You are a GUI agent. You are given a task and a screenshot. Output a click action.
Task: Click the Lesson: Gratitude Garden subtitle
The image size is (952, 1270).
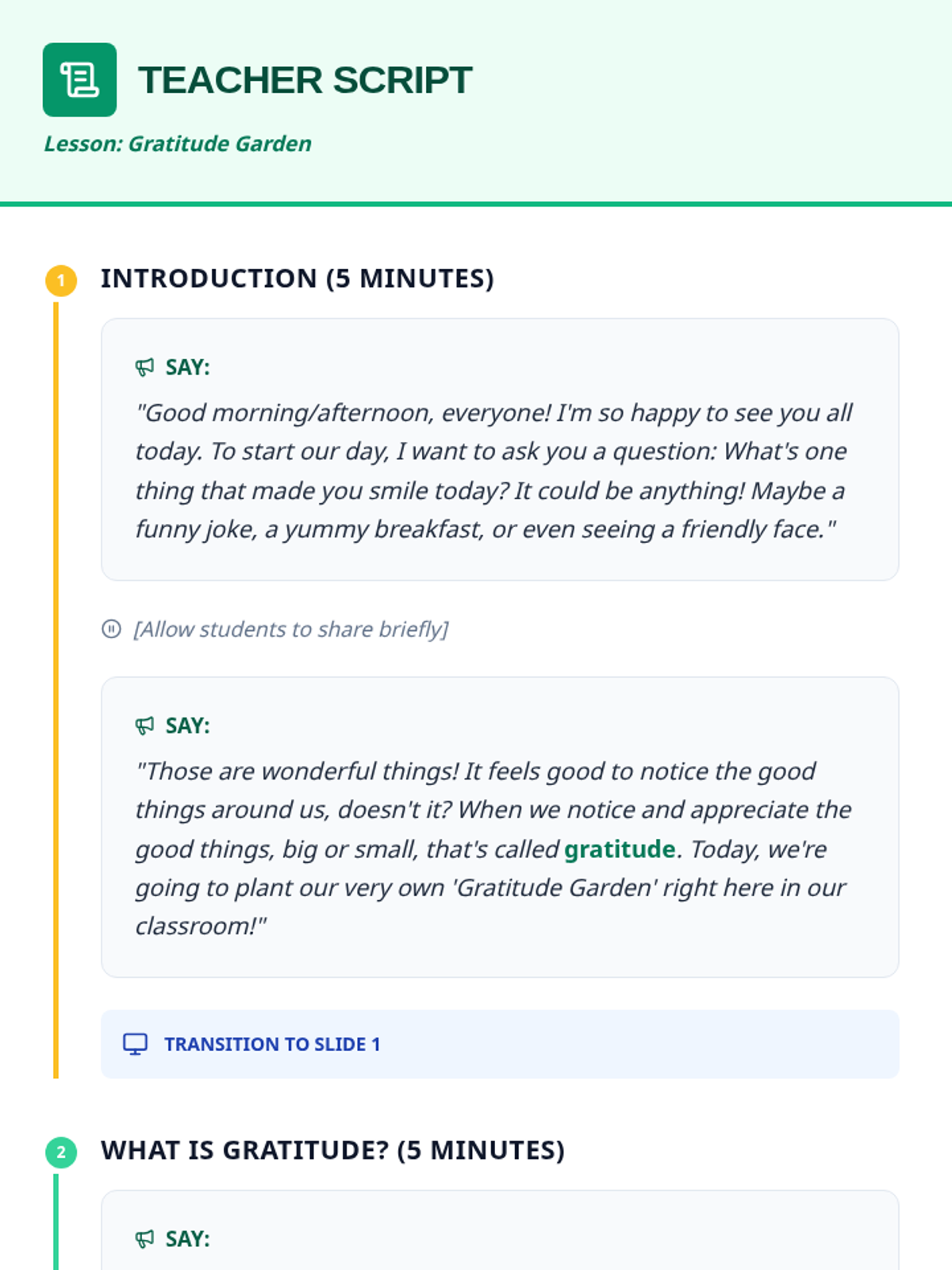click(x=178, y=144)
